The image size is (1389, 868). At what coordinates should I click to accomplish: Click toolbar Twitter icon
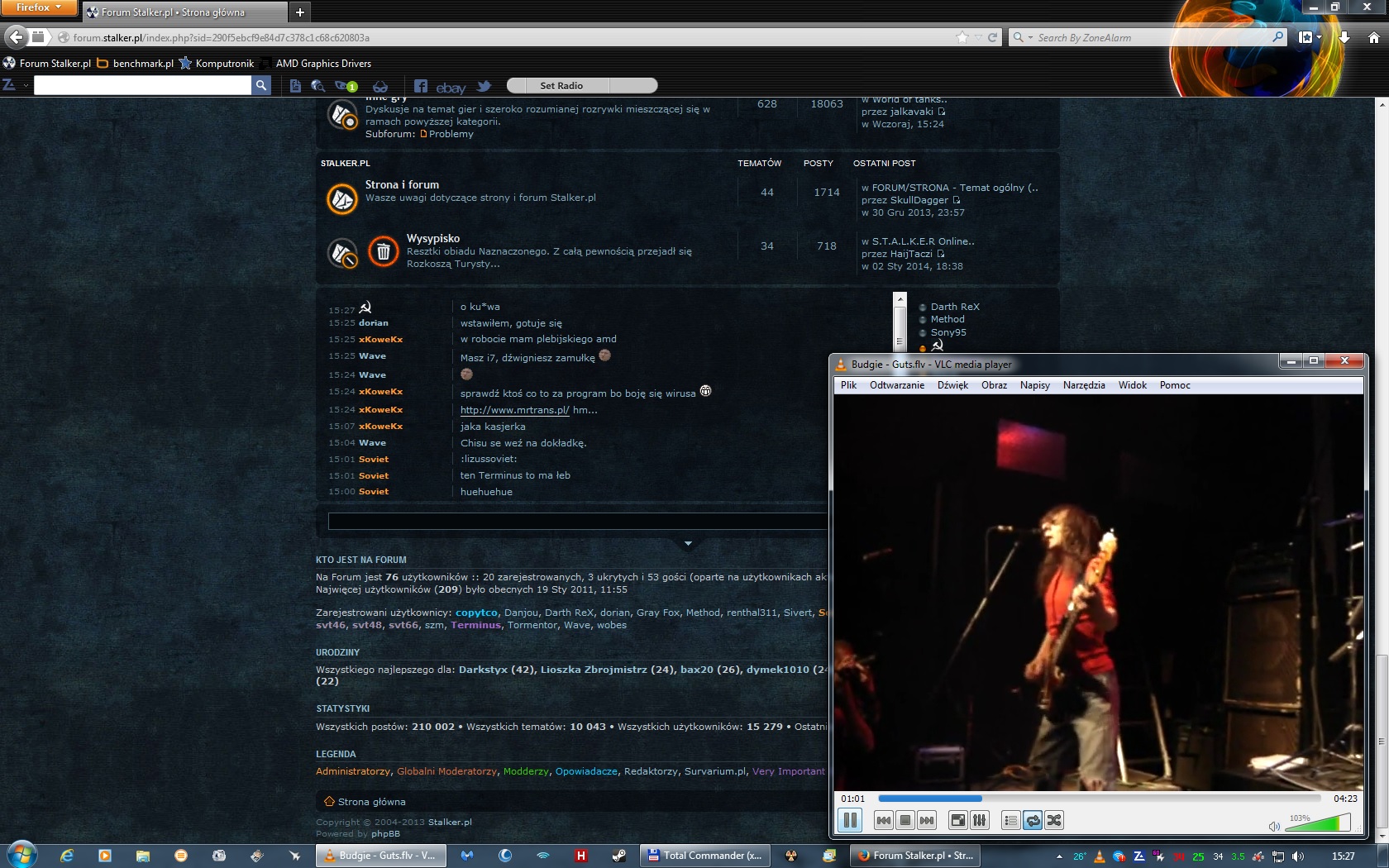point(484,86)
